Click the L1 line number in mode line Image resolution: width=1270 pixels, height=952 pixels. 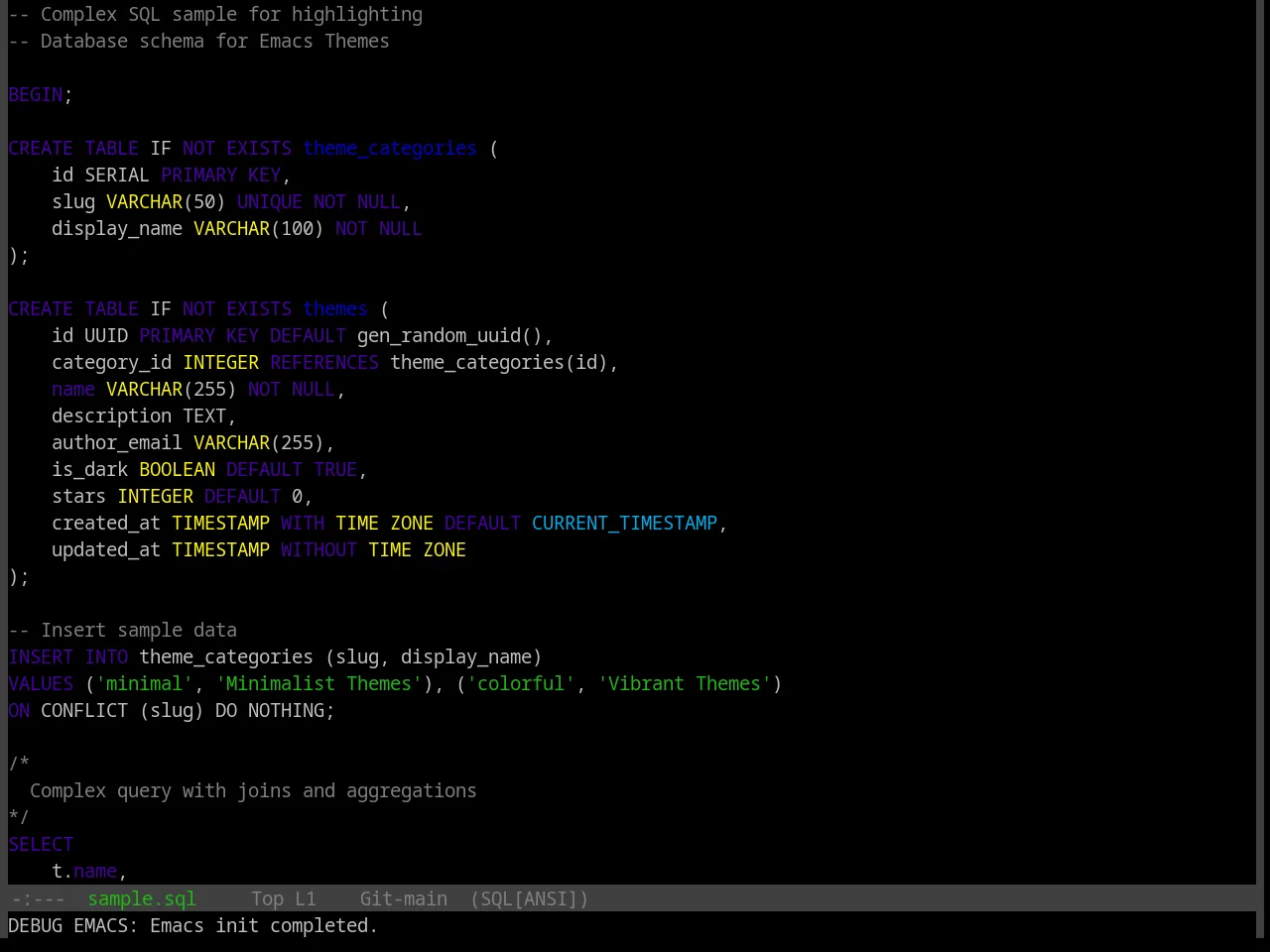point(306,898)
